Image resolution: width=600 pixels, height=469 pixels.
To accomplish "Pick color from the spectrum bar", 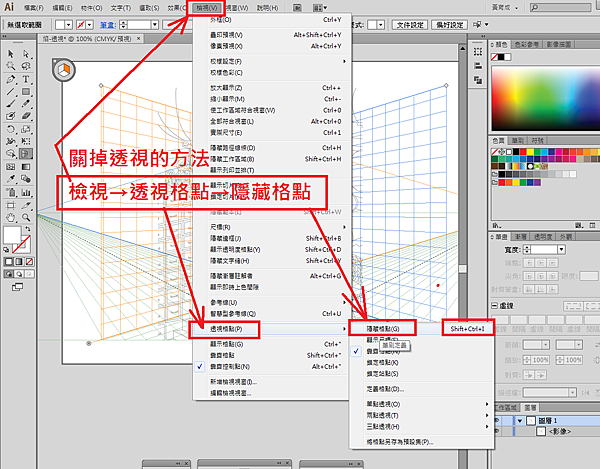I will (x=545, y=99).
